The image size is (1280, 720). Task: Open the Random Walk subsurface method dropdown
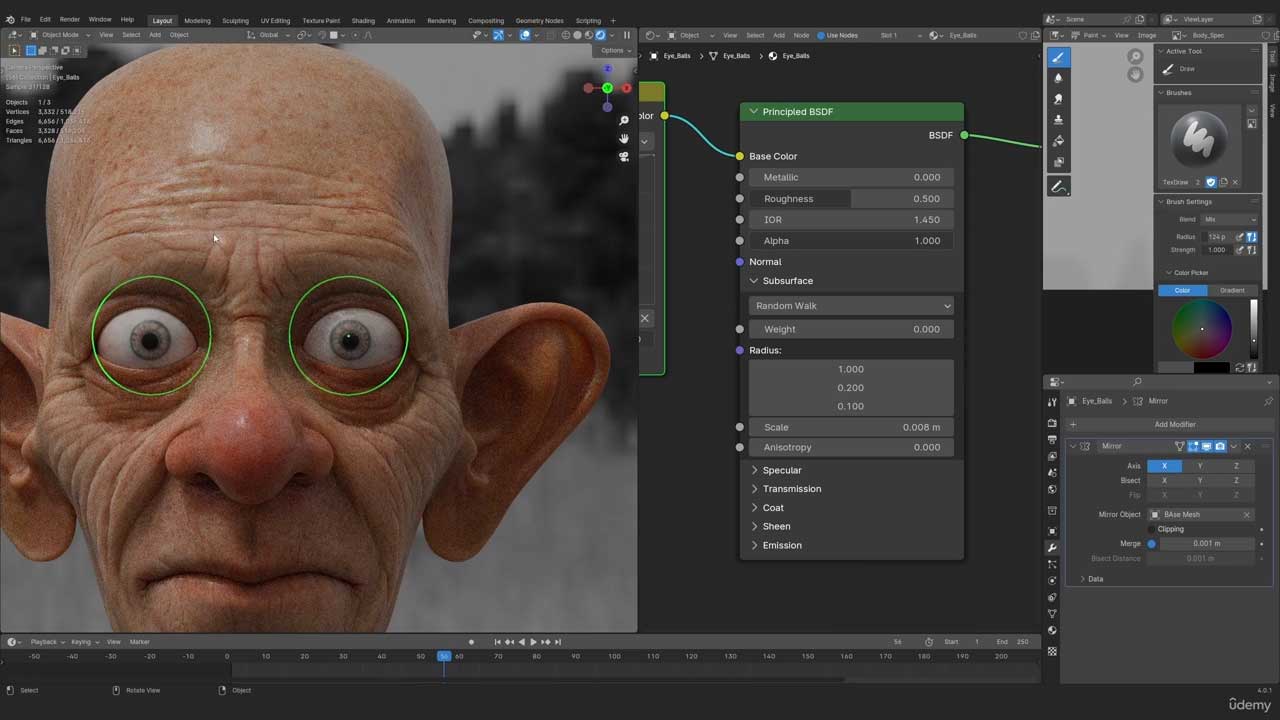(x=851, y=306)
